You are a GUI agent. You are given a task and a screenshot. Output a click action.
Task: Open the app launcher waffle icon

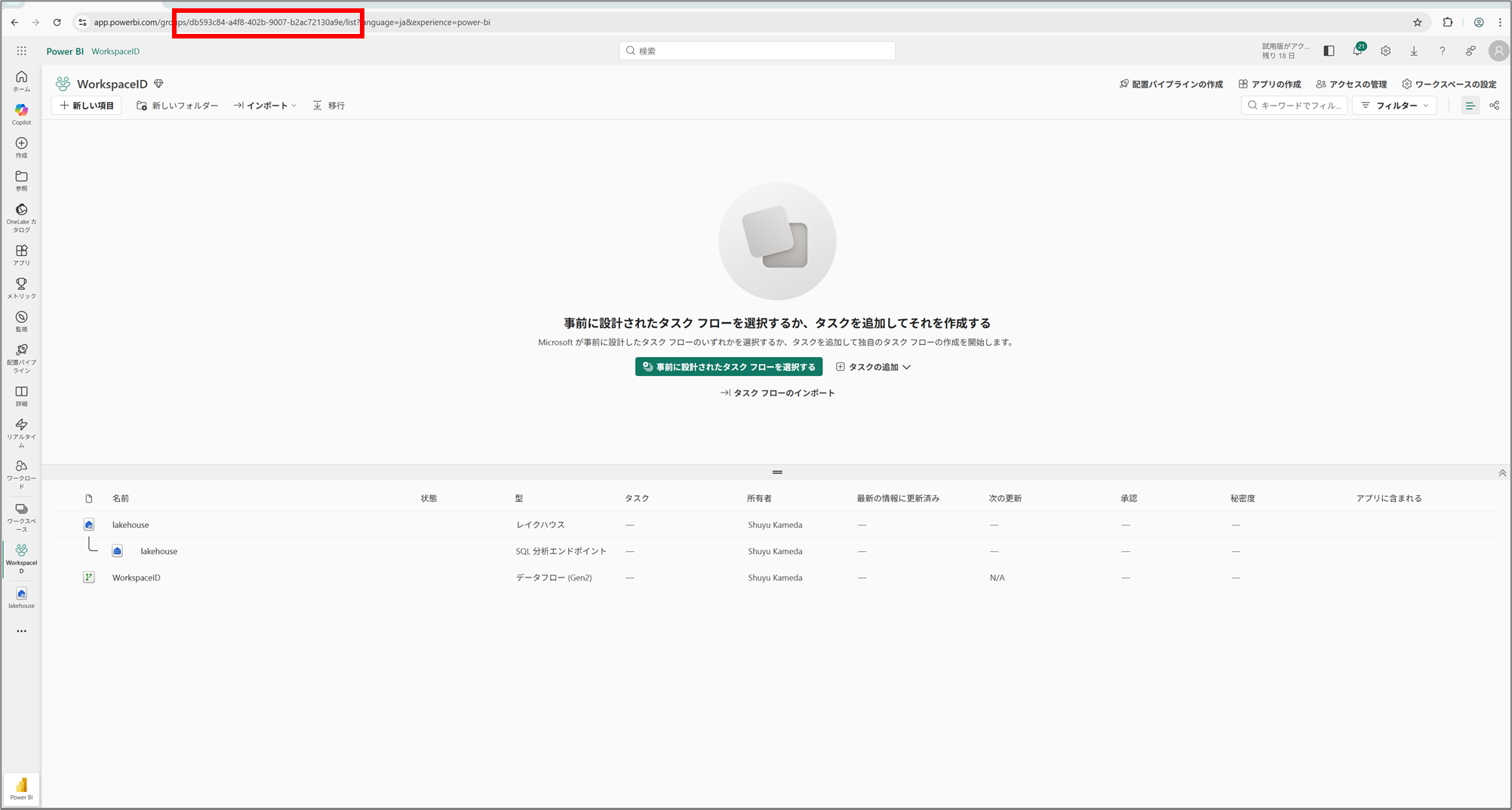21,51
